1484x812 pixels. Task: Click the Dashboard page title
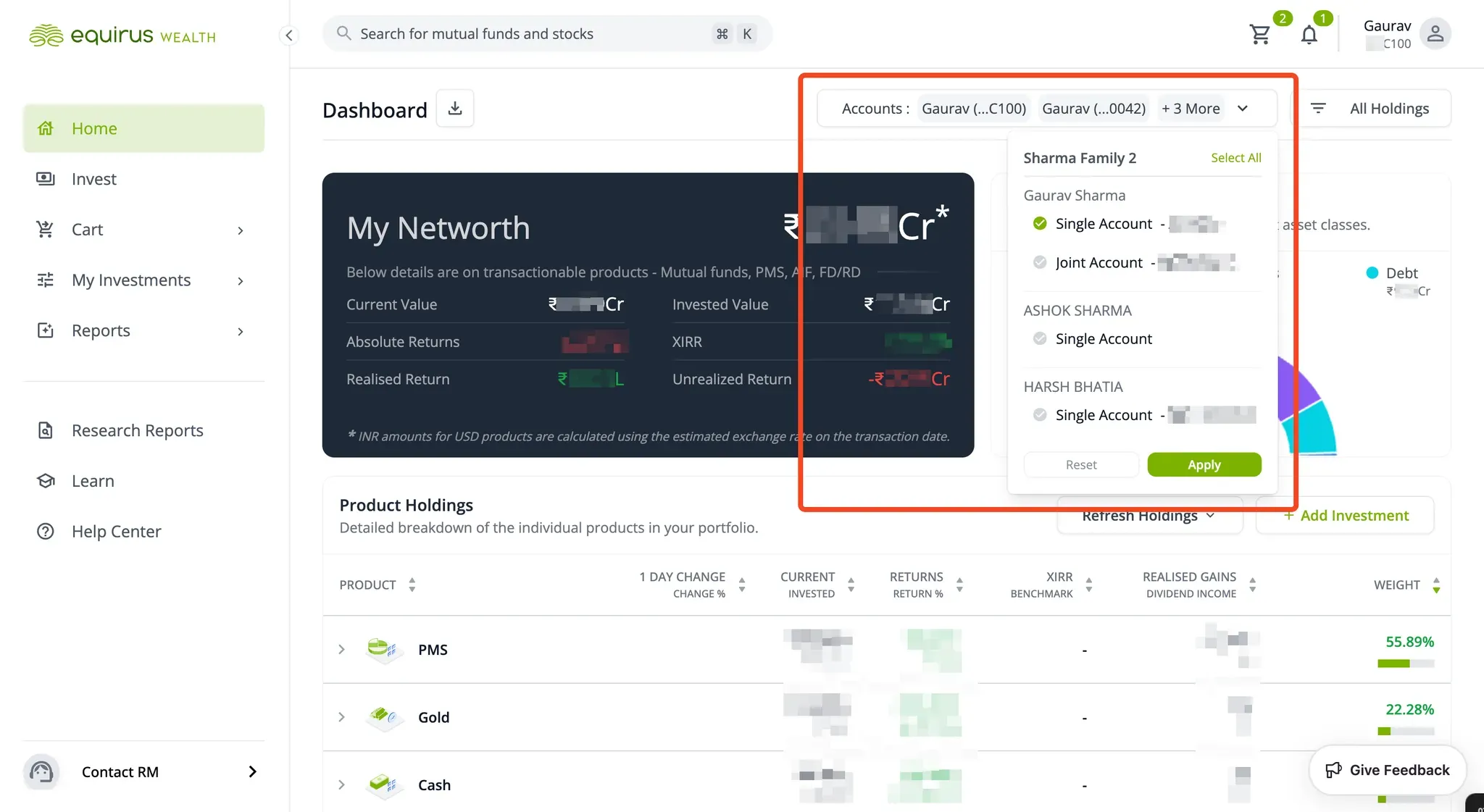pos(375,110)
